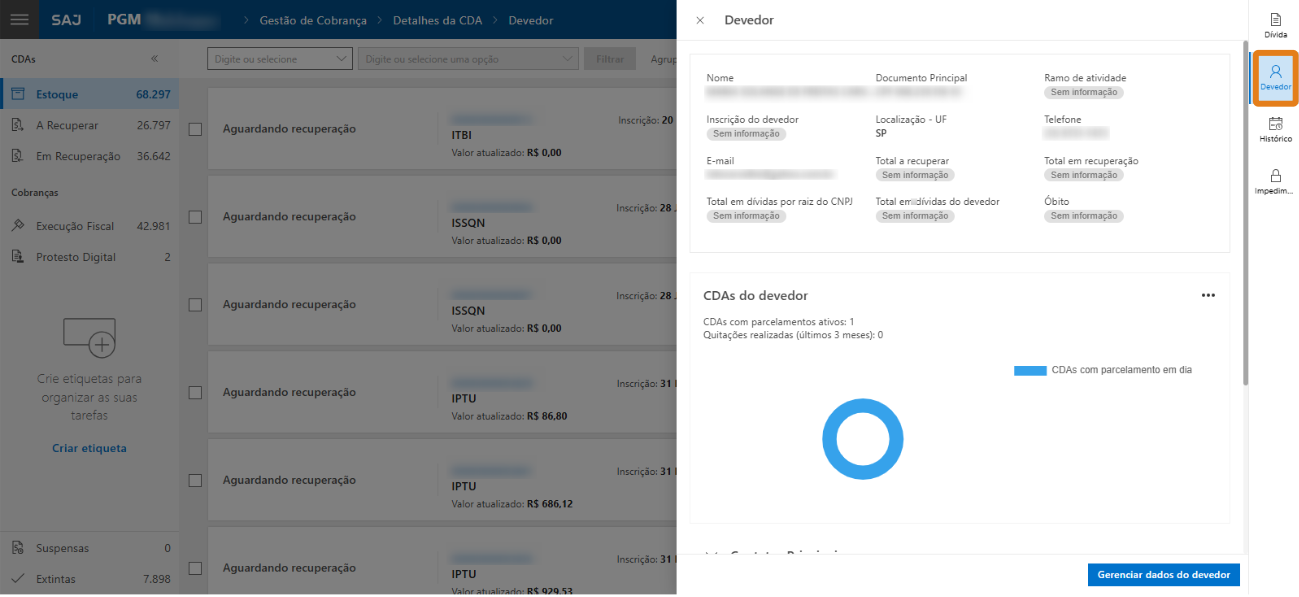Collapse the CDAs sidebar with chevrons
Screen dimensions: 1299x597
coord(154,59)
